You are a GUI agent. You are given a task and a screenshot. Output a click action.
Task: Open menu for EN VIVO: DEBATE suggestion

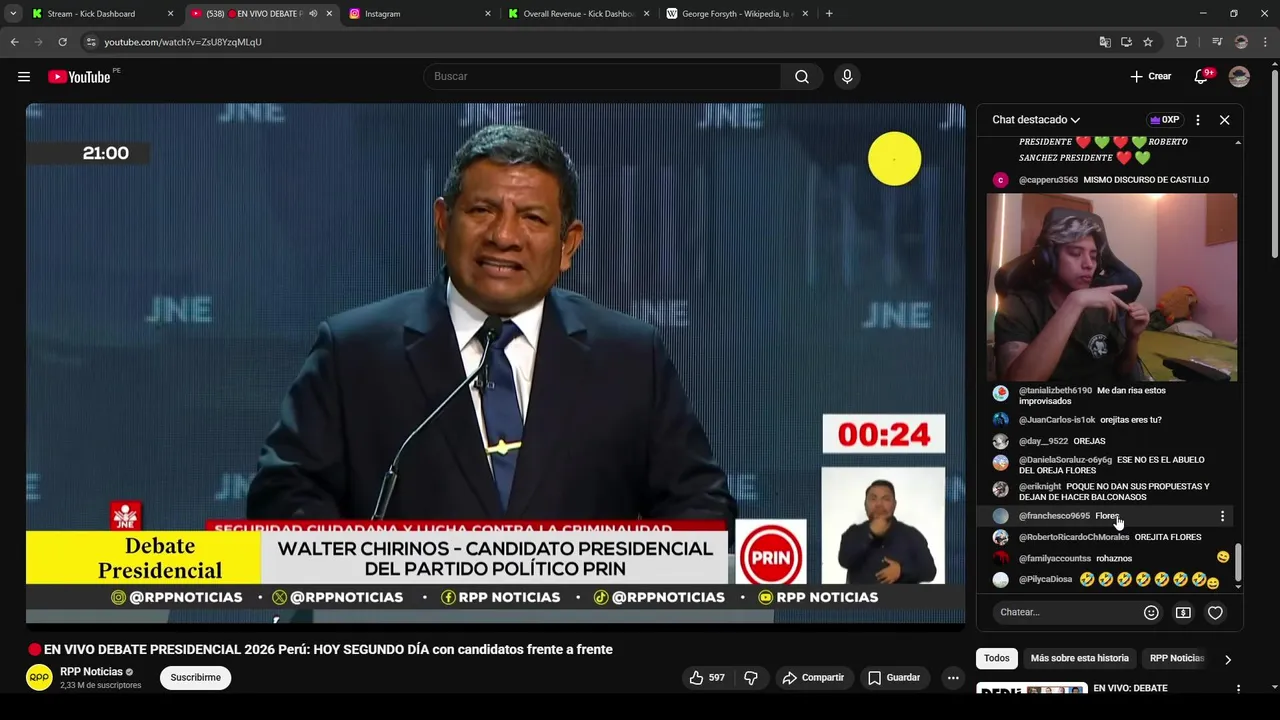coord(1238,689)
